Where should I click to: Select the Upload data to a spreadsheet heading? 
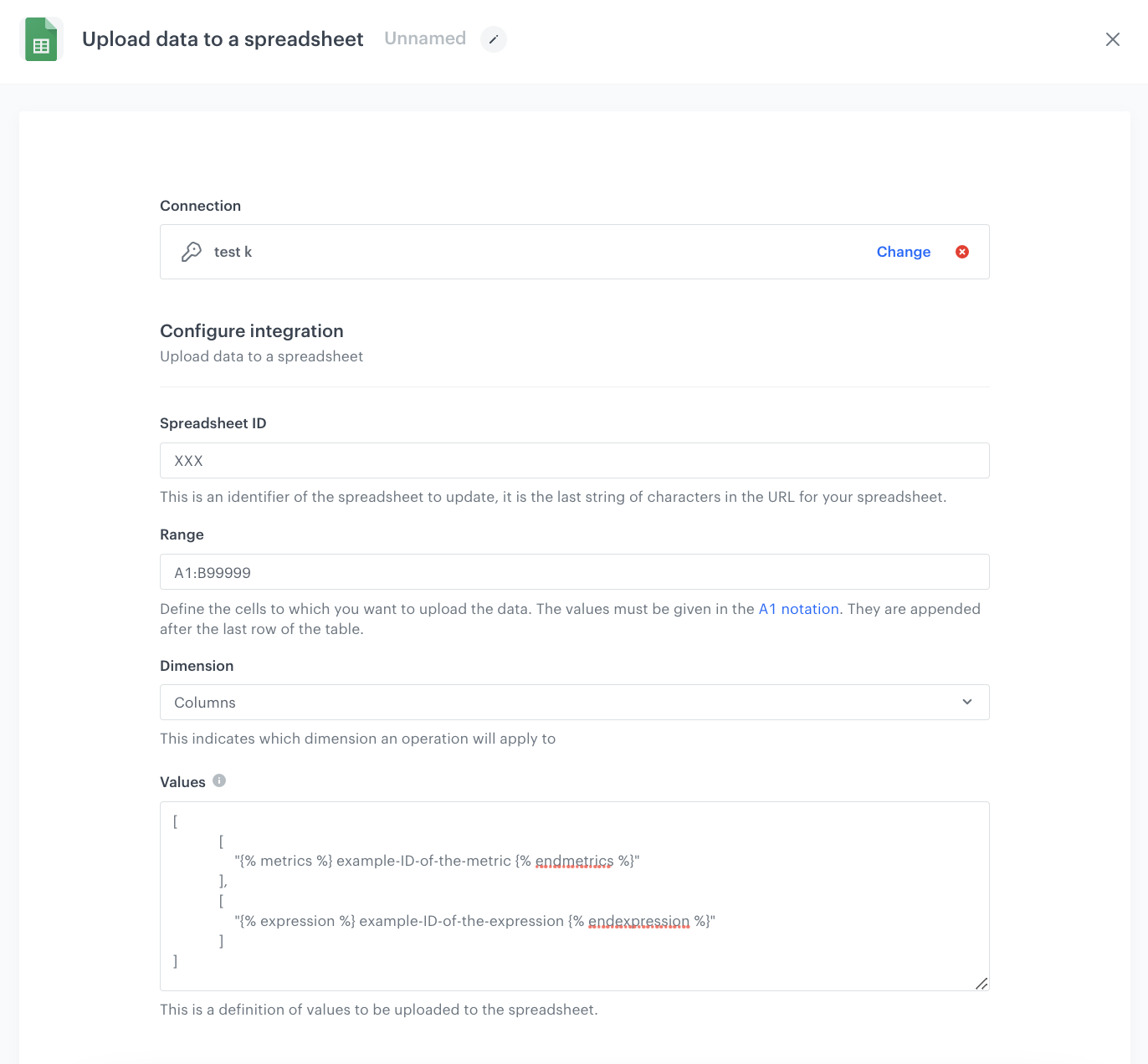coord(222,38)
